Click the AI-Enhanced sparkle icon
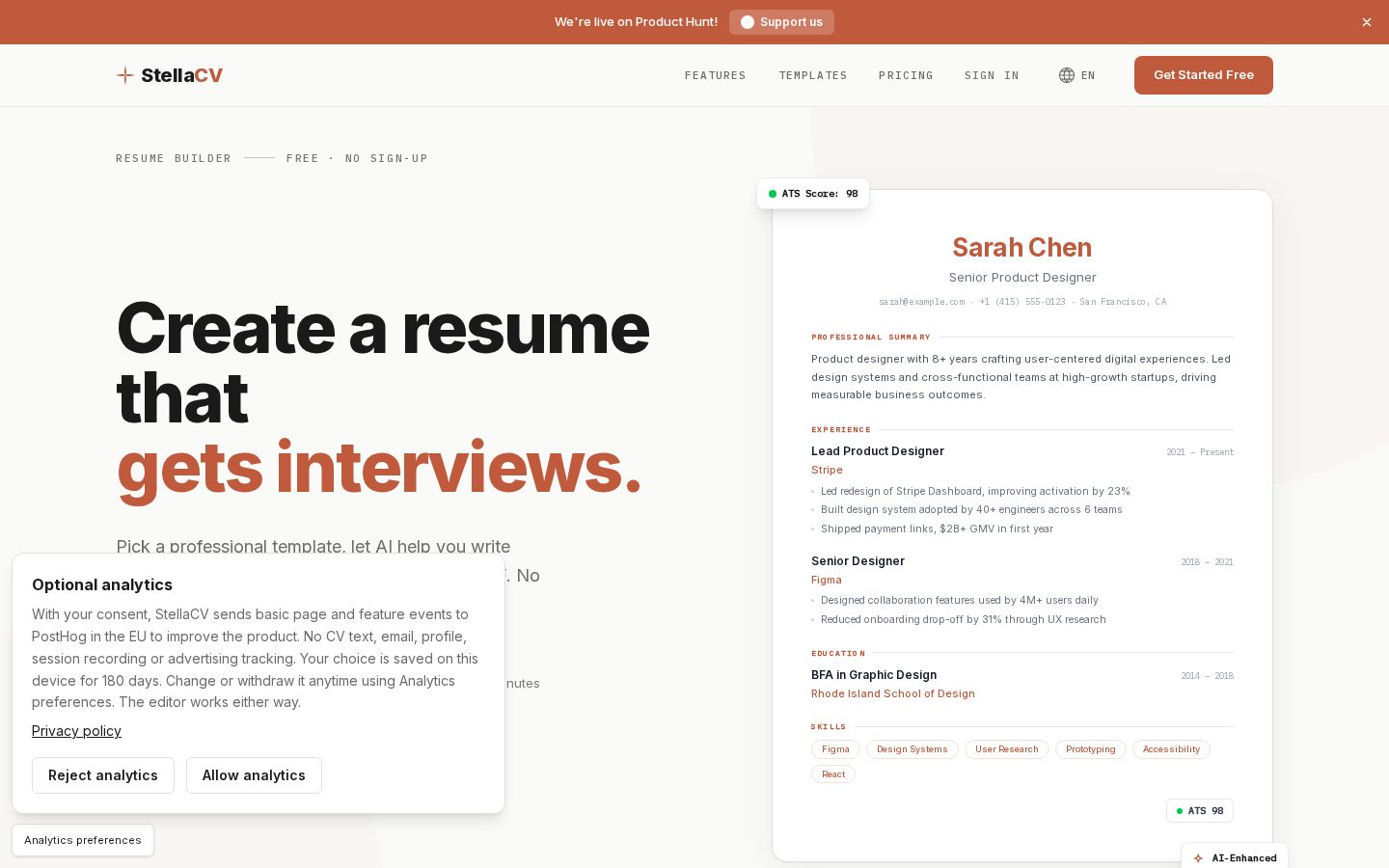The image size is (1389, 868). coord(1198,858)
